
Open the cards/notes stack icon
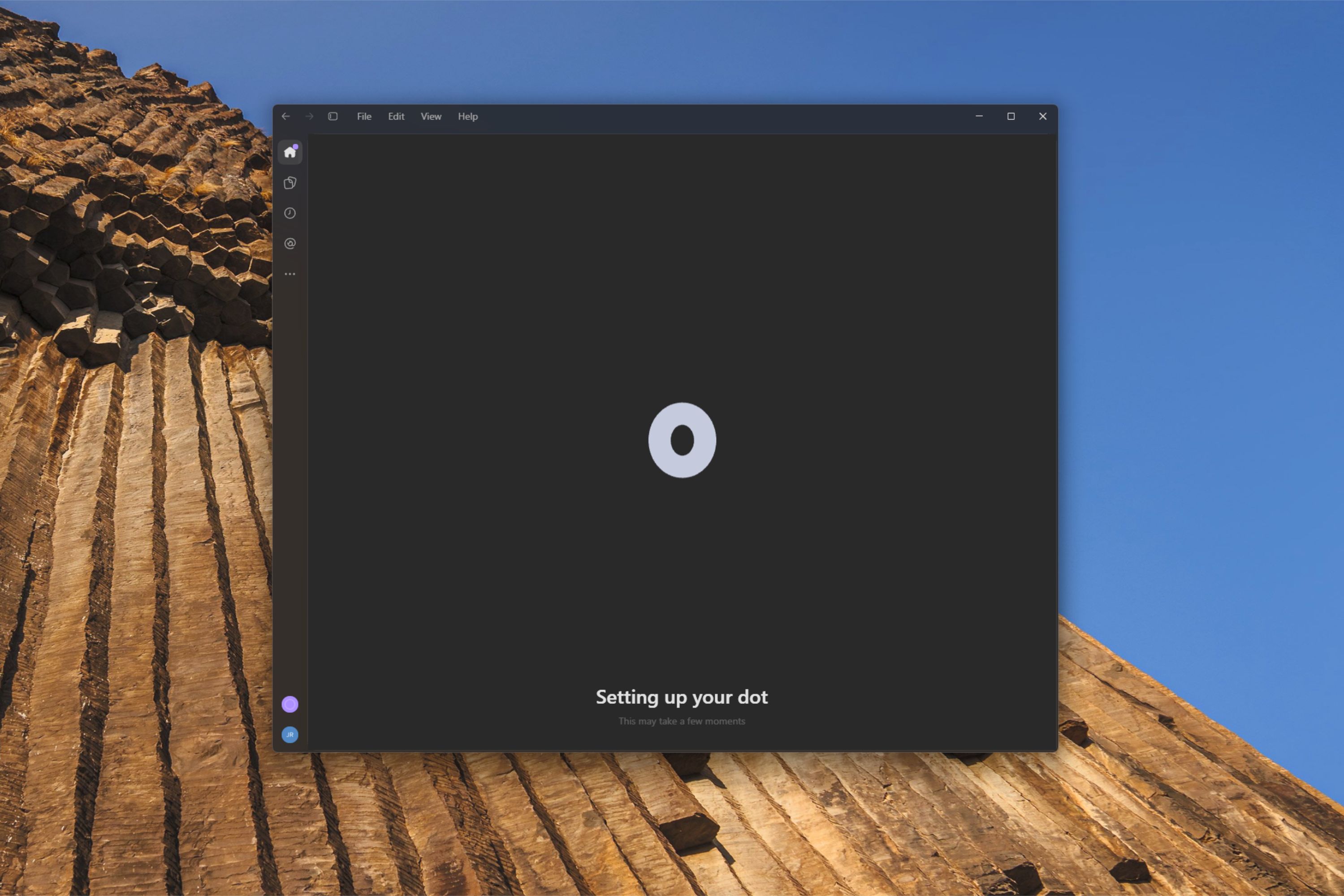290,183
